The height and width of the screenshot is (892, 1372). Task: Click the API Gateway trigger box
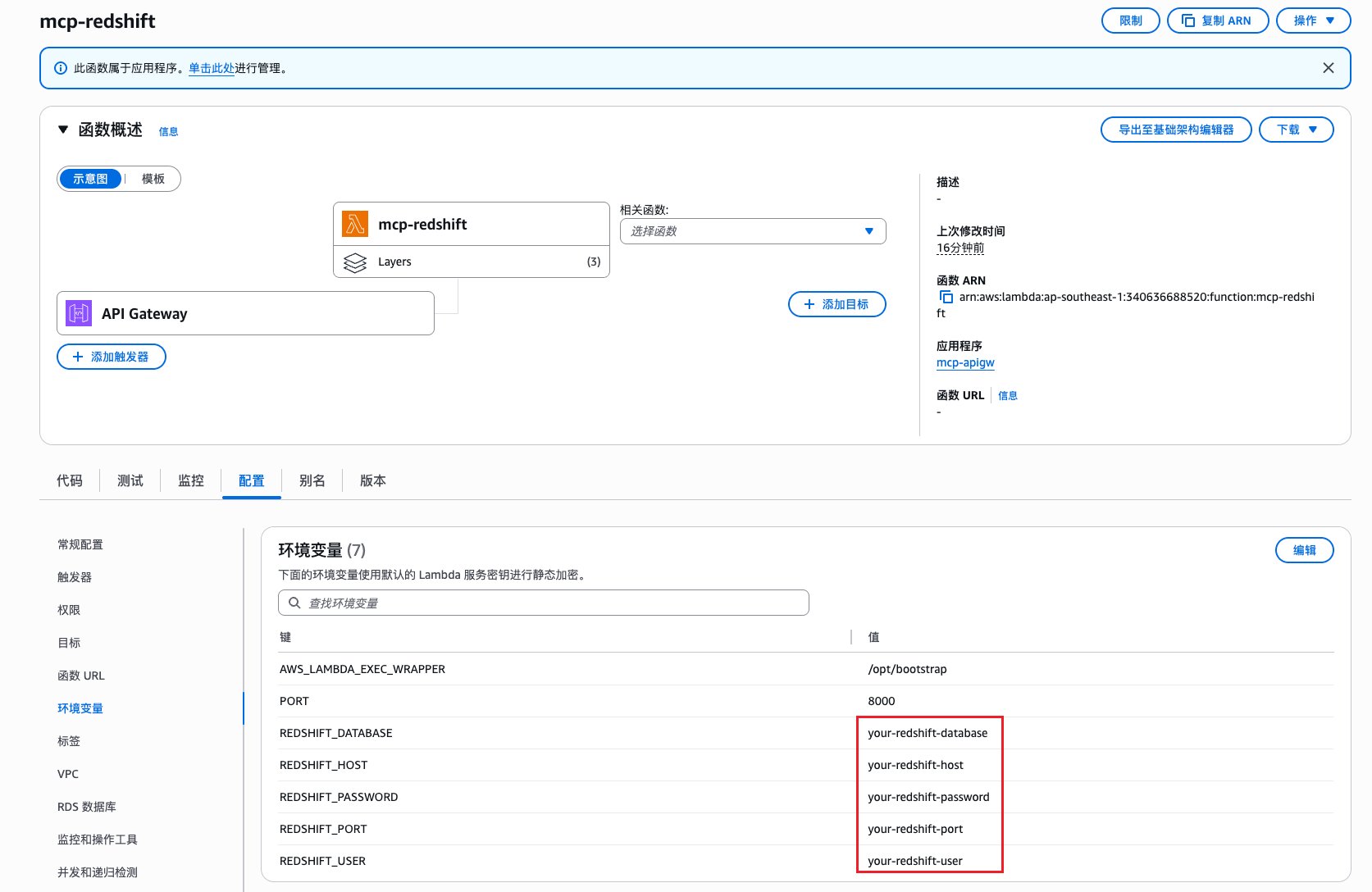[245, 313]
